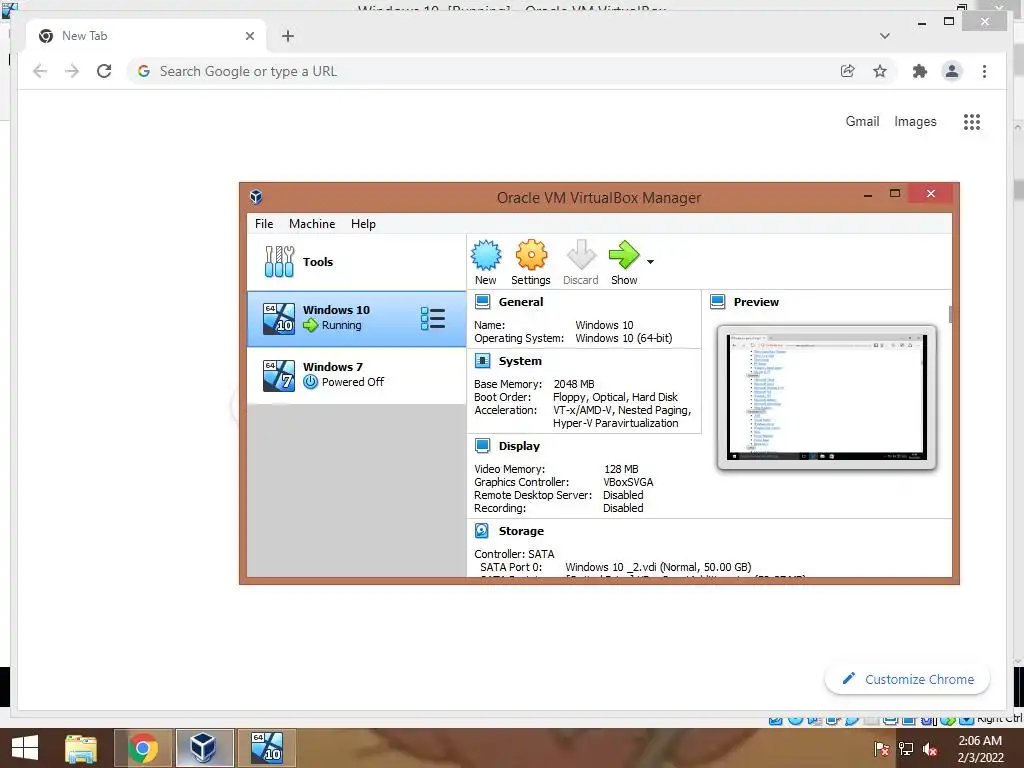Image resolution: width=1024 pixels, height=768 pixels.
Task: Click the VBoxSVGA graphics controller value
Action: click(628, 482)
